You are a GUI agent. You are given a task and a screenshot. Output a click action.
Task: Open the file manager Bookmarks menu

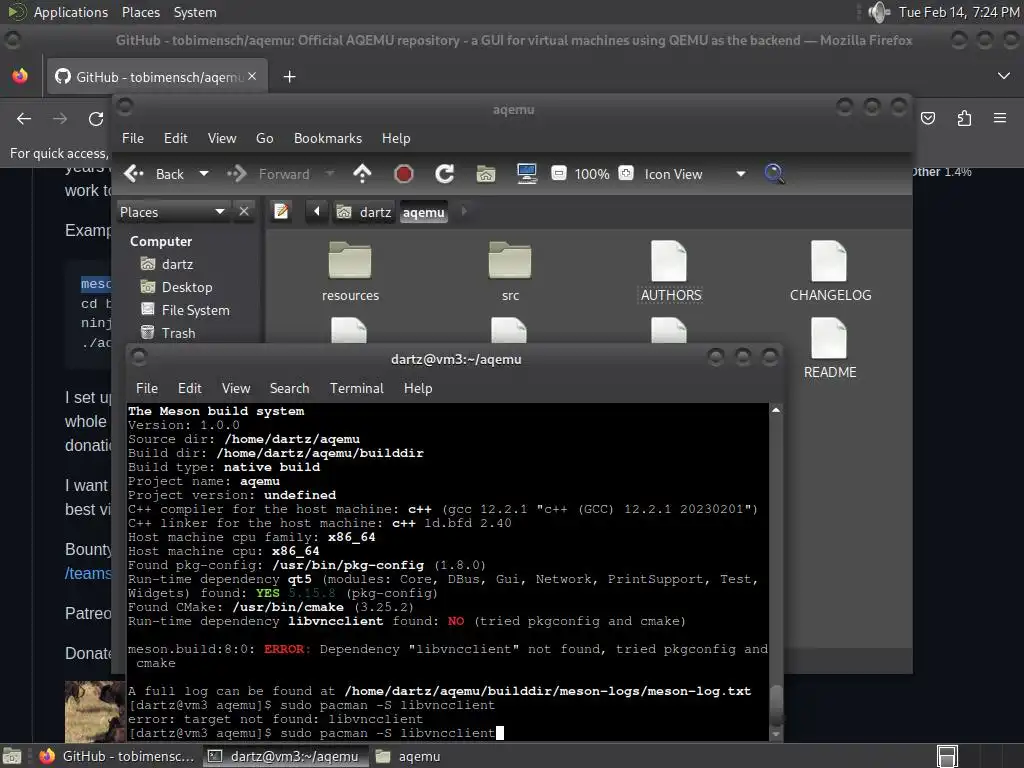click(328, 138)
